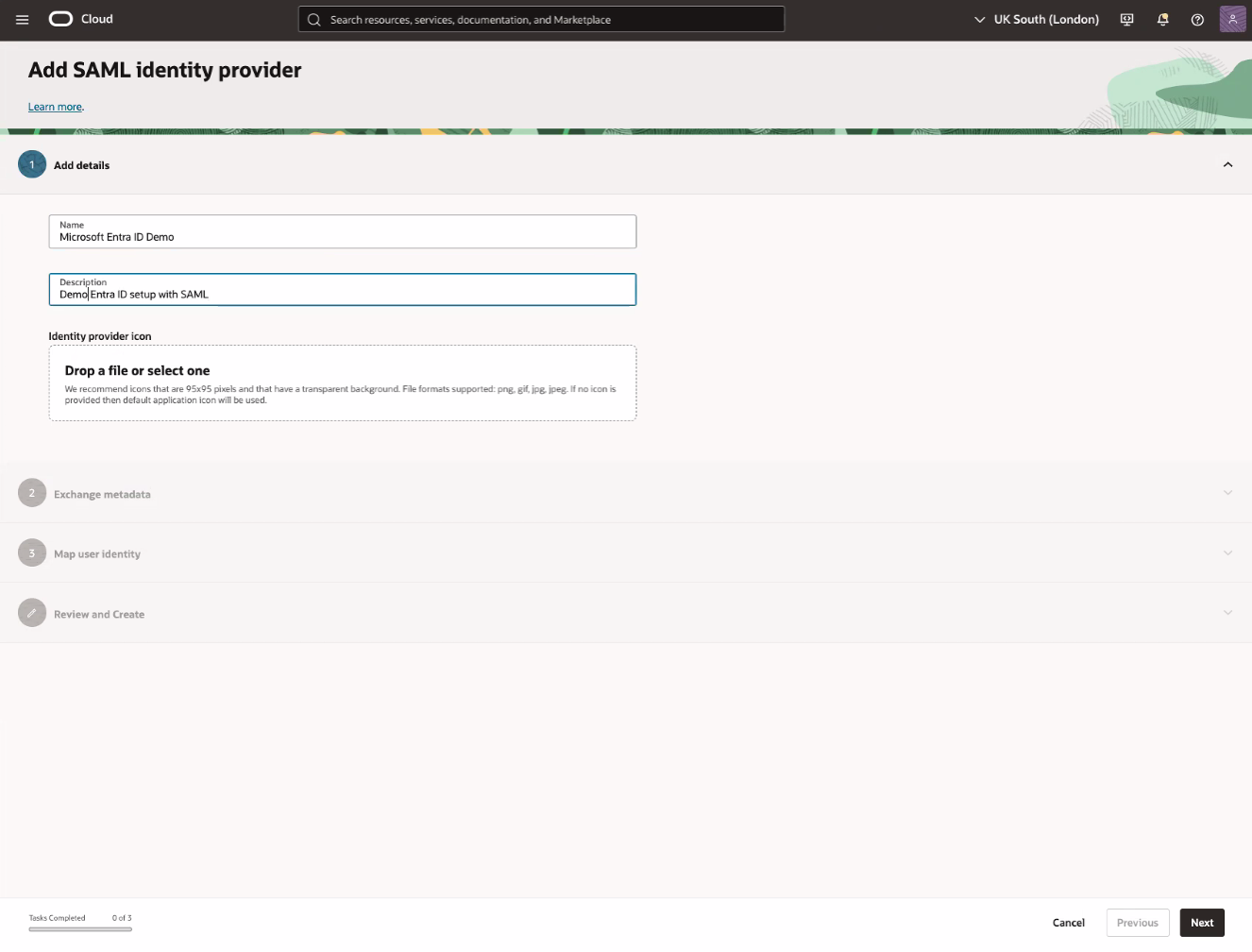This screenshot has height=952, width=1252.
Task: Collapse the Add details section
Action: 1227,163
